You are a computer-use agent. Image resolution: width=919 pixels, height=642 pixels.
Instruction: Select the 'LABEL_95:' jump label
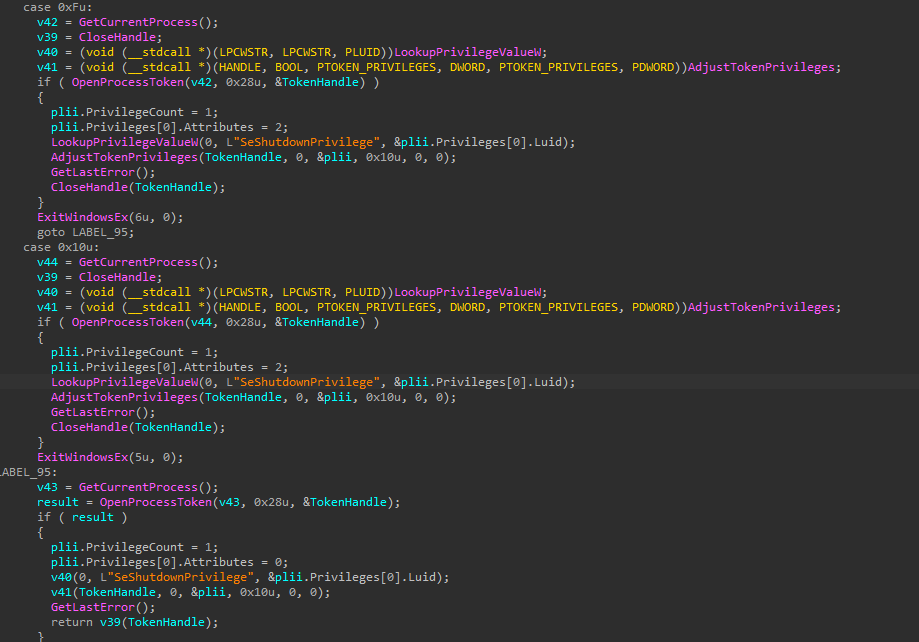coord(29,472)
